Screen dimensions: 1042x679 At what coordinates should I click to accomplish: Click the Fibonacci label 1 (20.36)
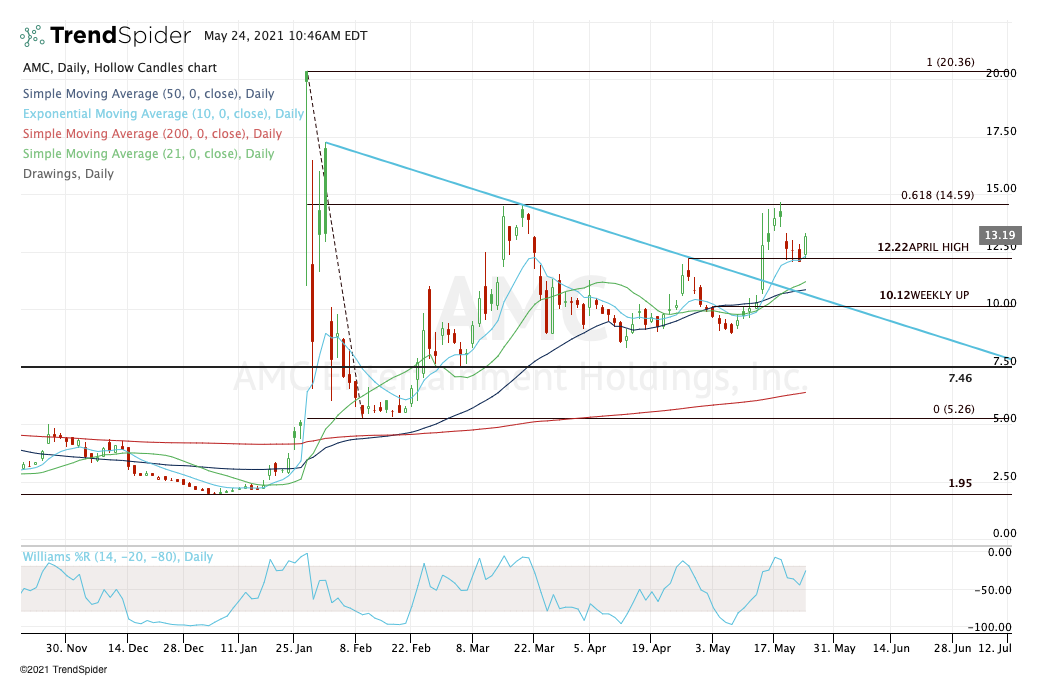pos(950,62)
